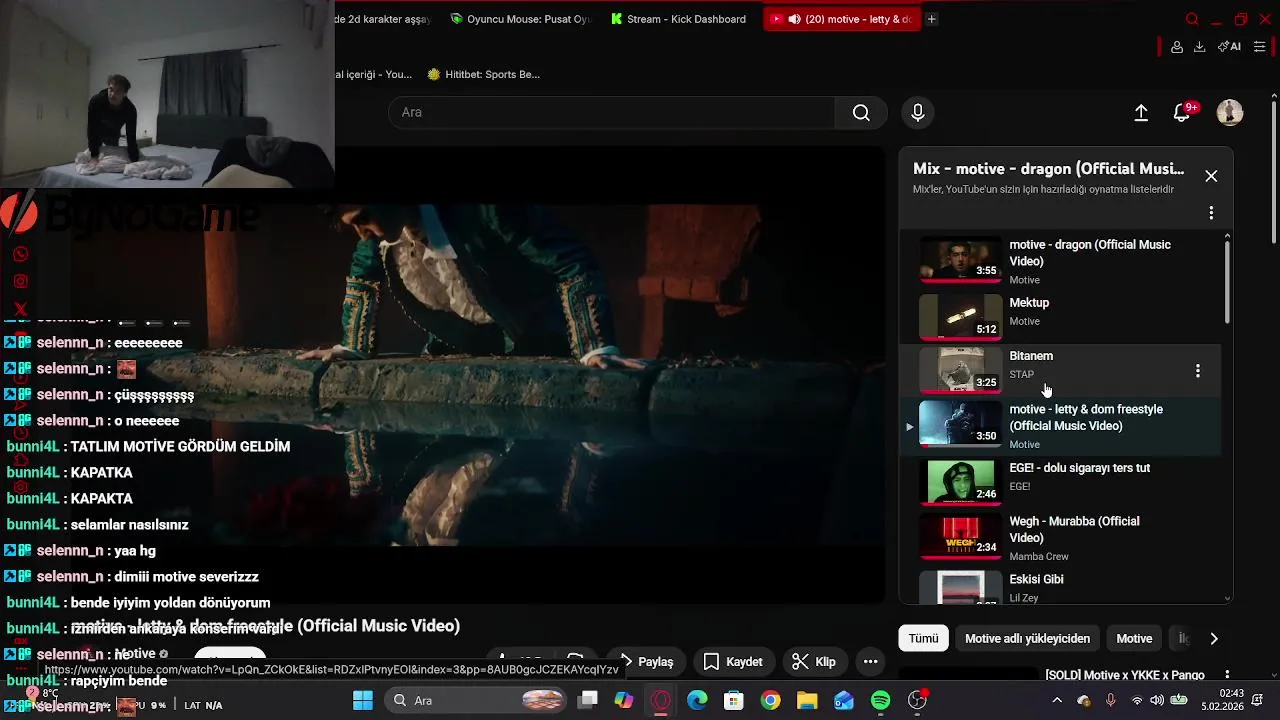
Task: Click the Kaydet save button
Action: click(x=733, y=662)
